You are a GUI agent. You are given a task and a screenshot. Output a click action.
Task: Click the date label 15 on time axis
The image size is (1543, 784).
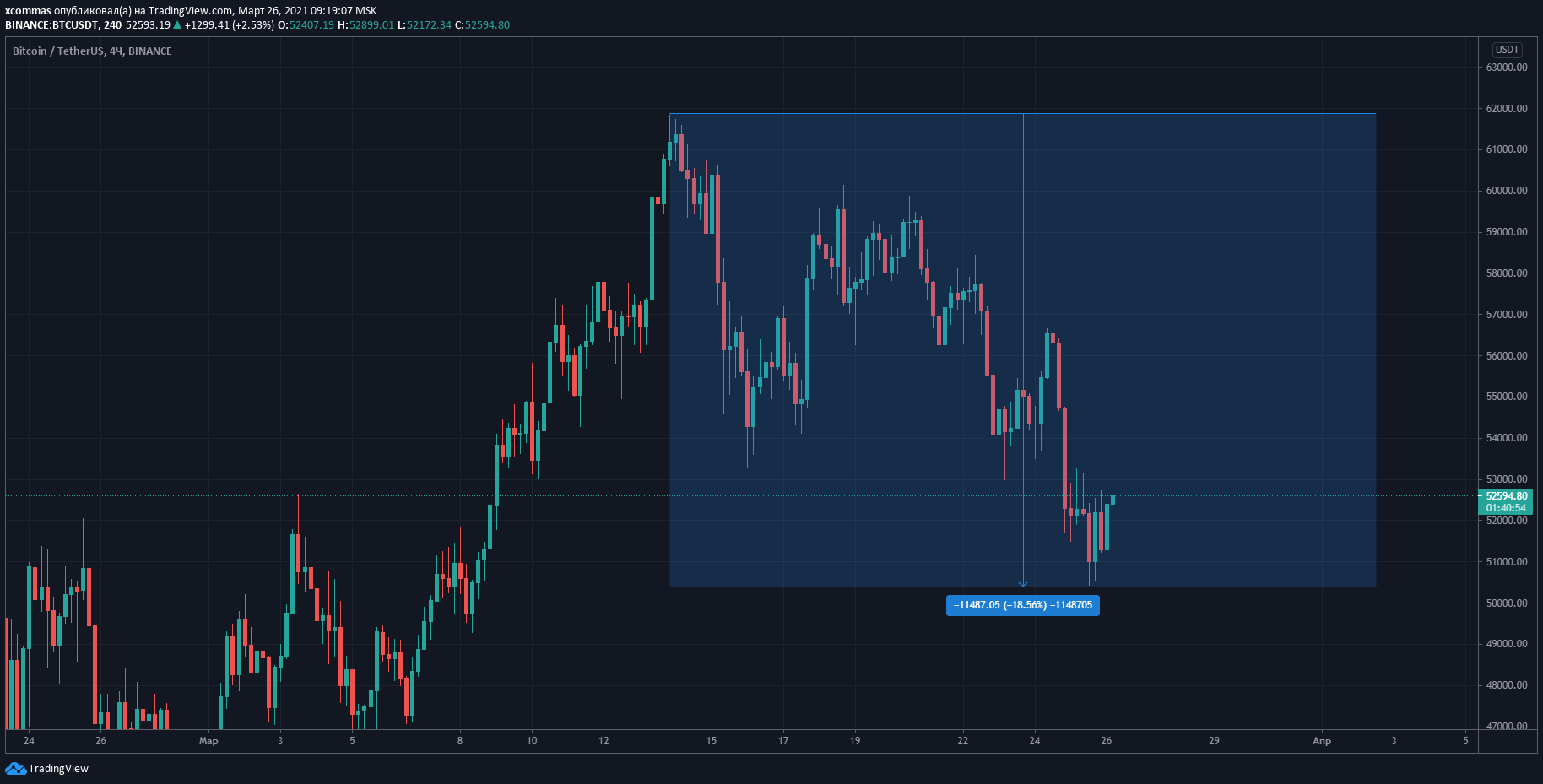pyautogui.click(x=712, y=741)
